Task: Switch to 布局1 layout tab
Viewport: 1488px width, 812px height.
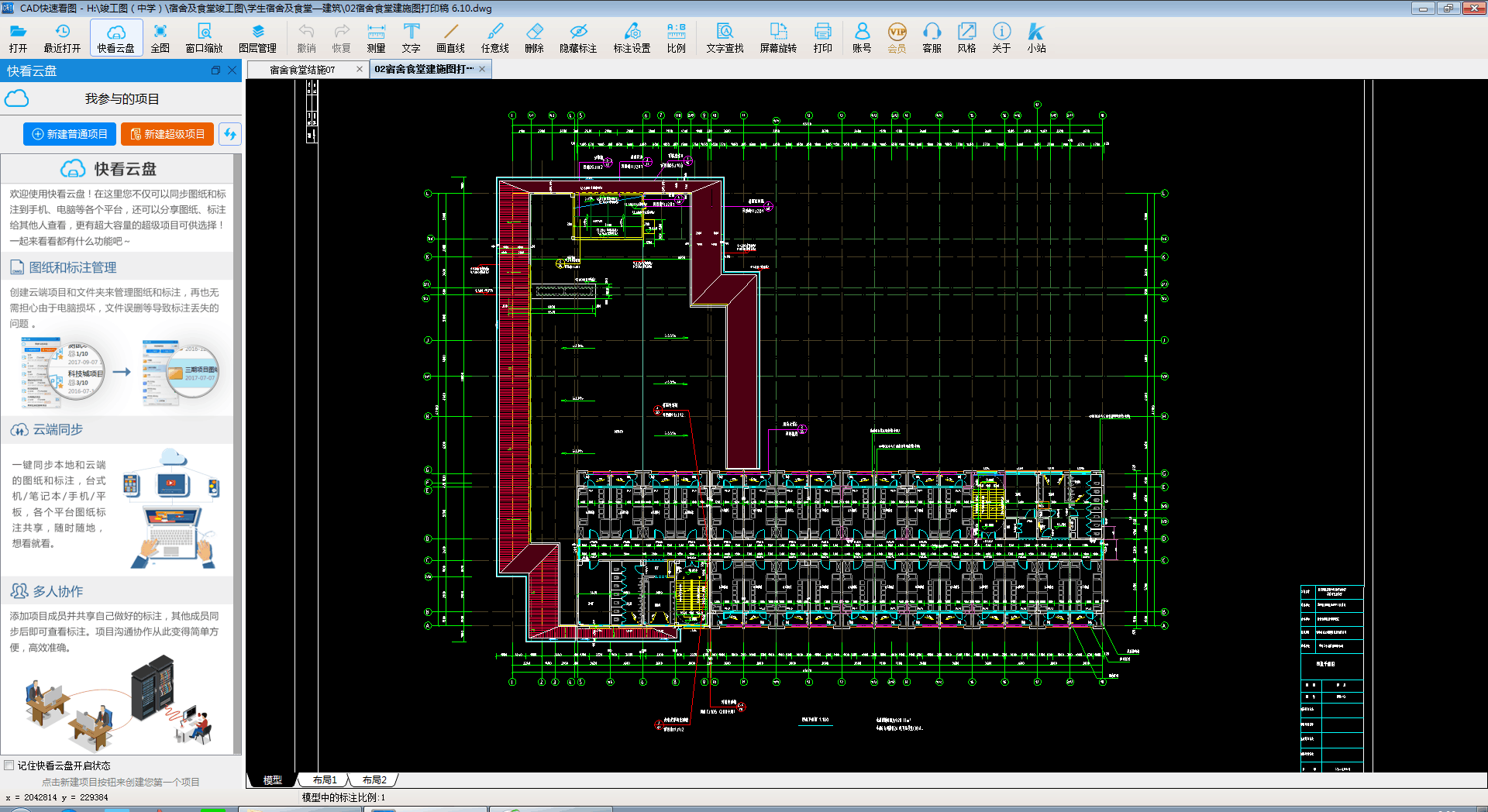Action: pyautogui.click(x=325, y=780)
